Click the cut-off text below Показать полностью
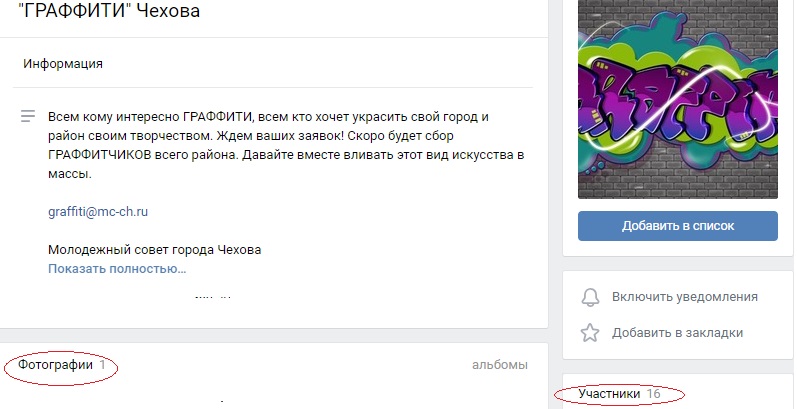This screenshot has height=409, width=797. coord(213,297)
